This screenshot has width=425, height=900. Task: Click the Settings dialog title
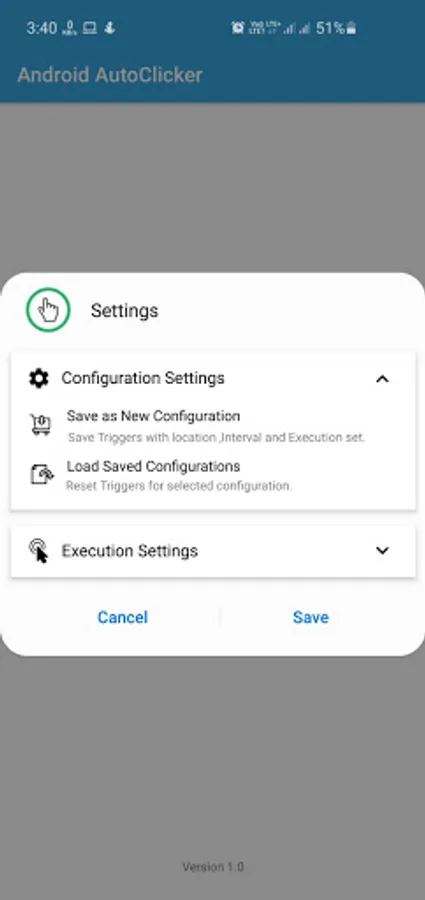tap(125, 311)
